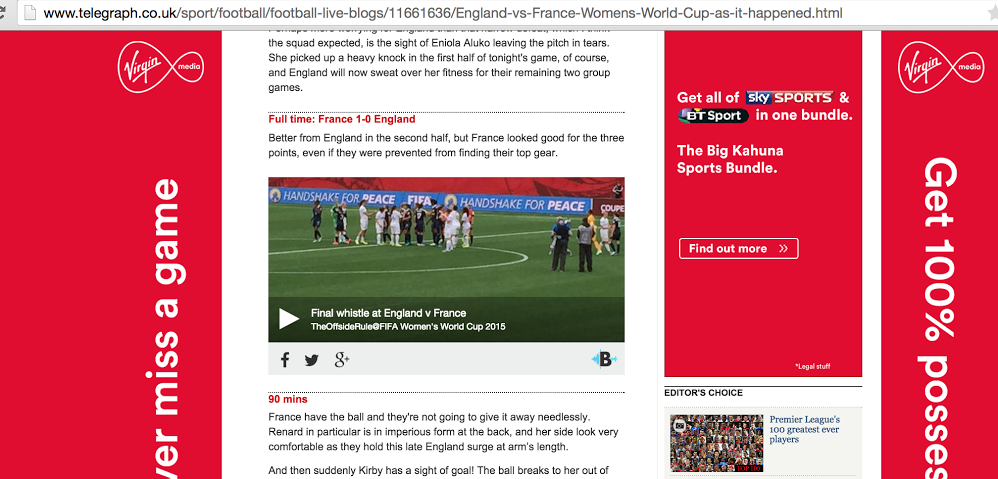The height and width of the screenshot is (479, 998).
Task: Click the video preview image of pitch
Action: pos(446,237)
